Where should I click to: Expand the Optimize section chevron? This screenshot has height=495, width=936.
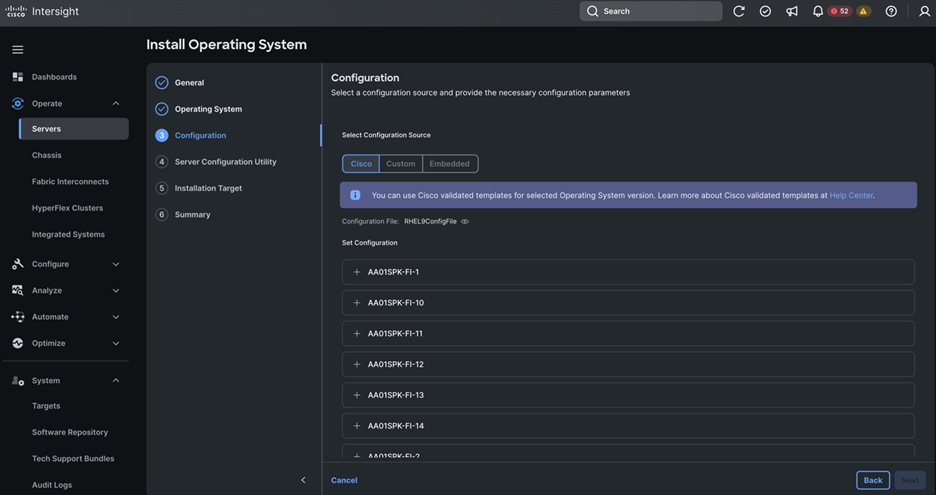116,343
